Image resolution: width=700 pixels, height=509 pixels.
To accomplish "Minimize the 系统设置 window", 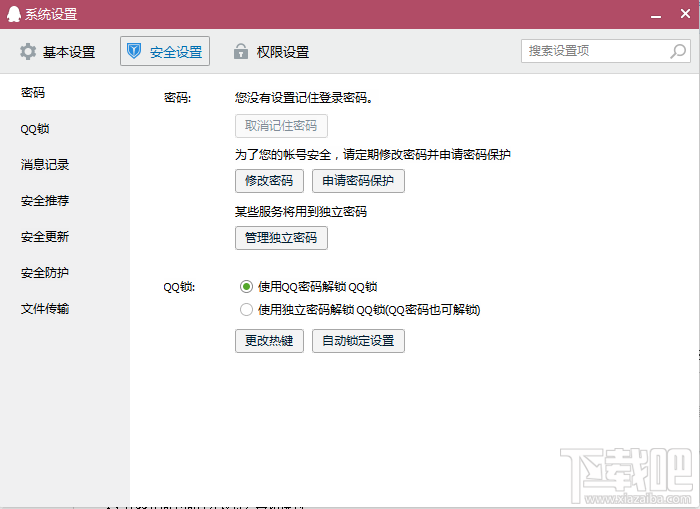I will tap(656, 15).
